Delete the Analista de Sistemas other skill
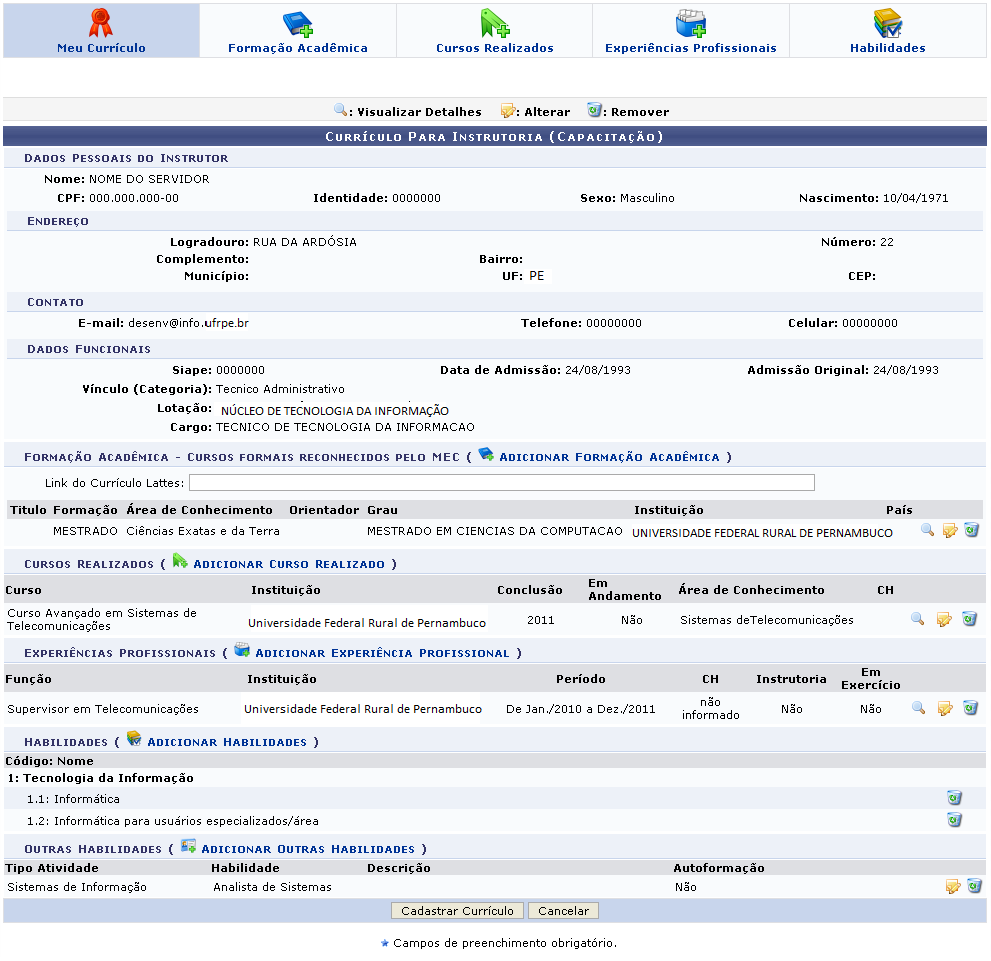Viewport: 991px width, 961px height. click(x=974, y=887)
